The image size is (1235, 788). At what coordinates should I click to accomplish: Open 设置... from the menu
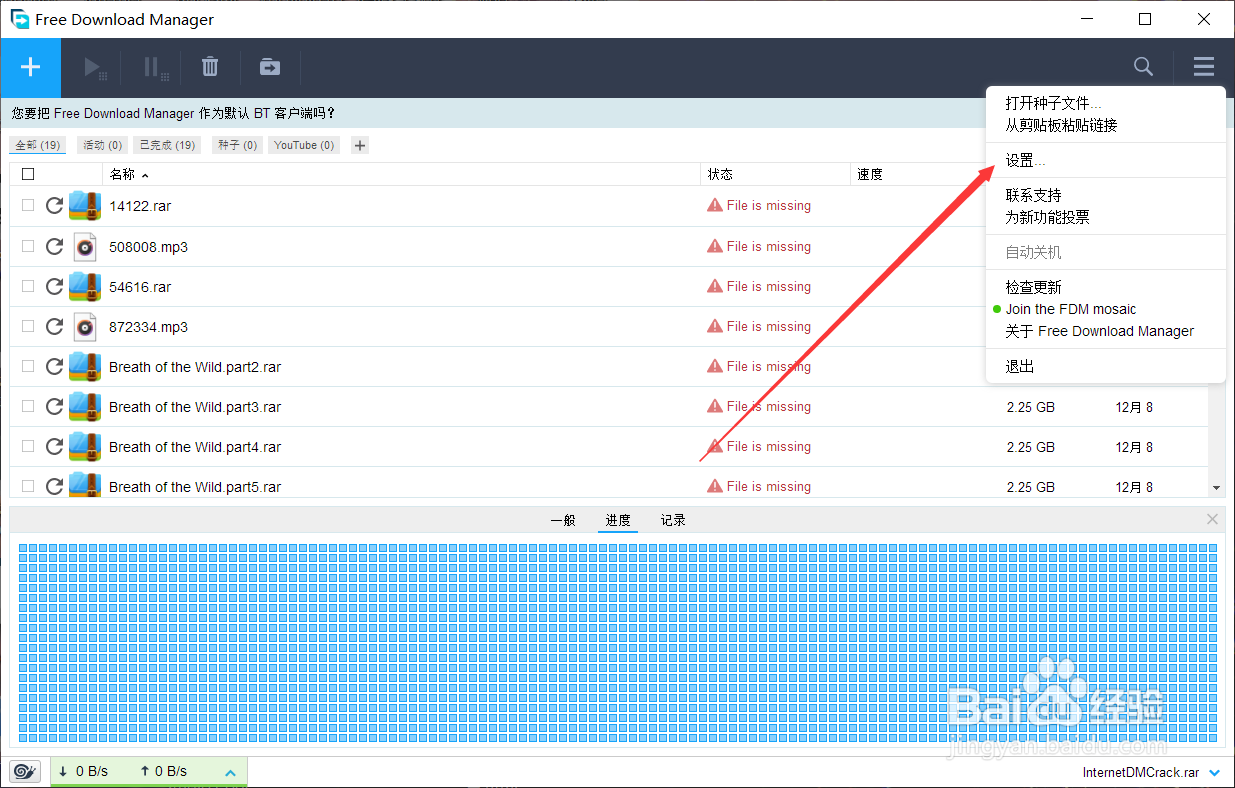[1026, 160]
